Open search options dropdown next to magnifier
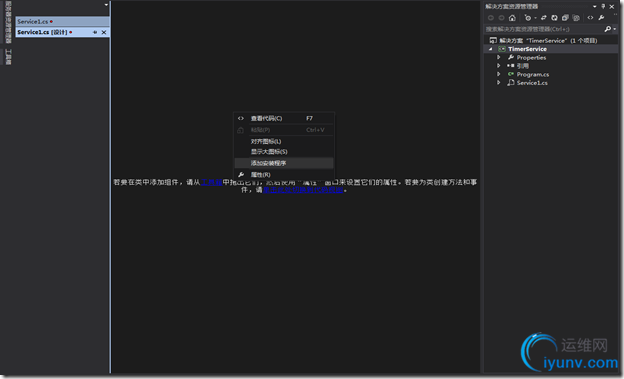The height and width of the screenshot is (379, 624). click(614, 29)
